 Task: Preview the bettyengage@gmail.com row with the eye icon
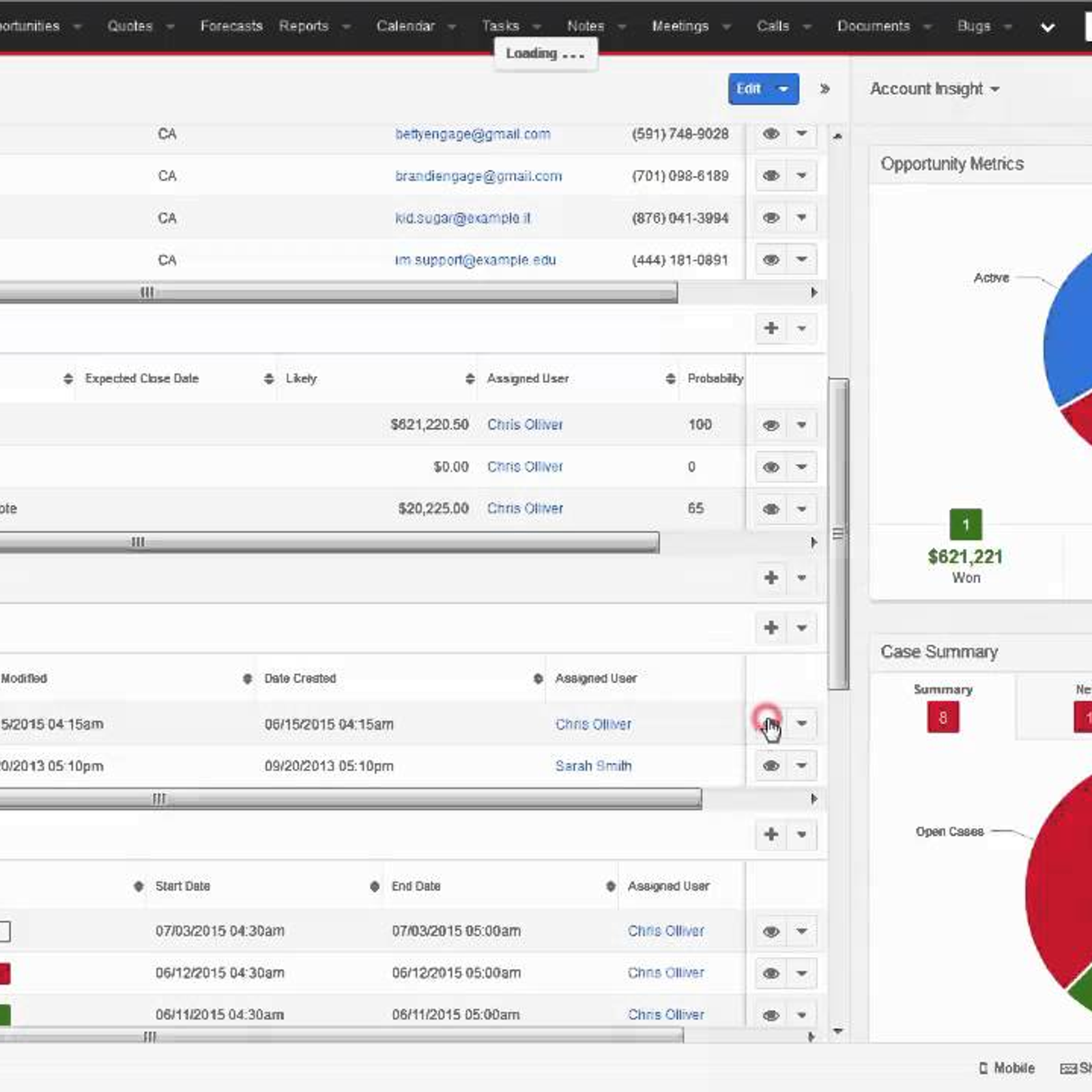coord(771,134)
